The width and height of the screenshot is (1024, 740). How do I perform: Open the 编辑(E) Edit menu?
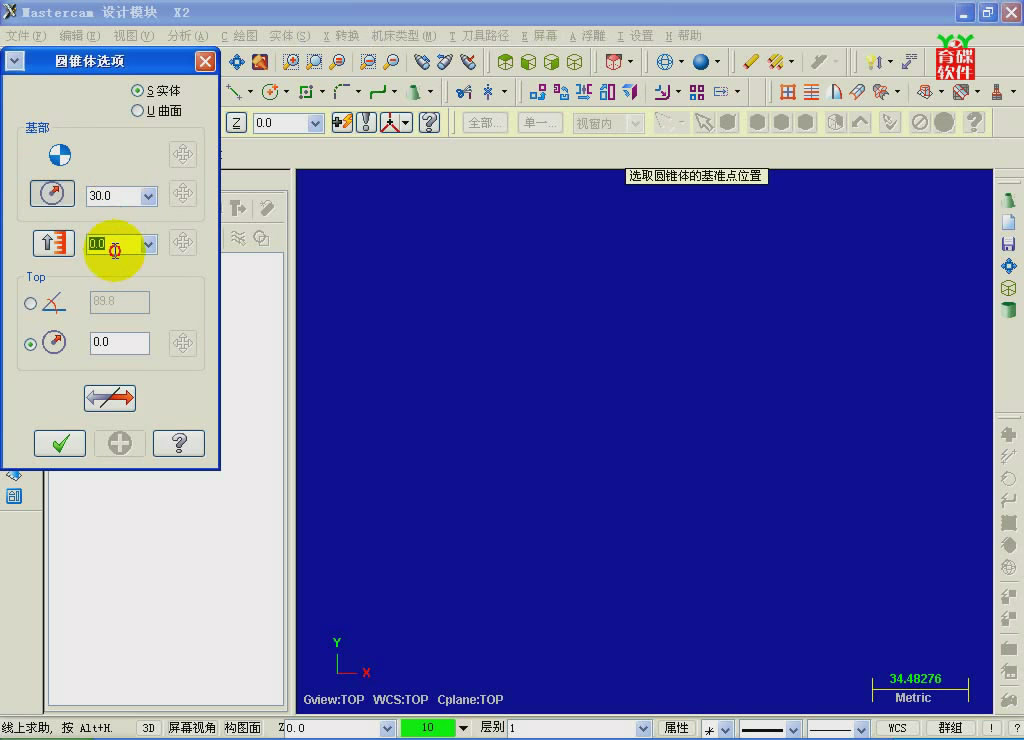[80, 35]
